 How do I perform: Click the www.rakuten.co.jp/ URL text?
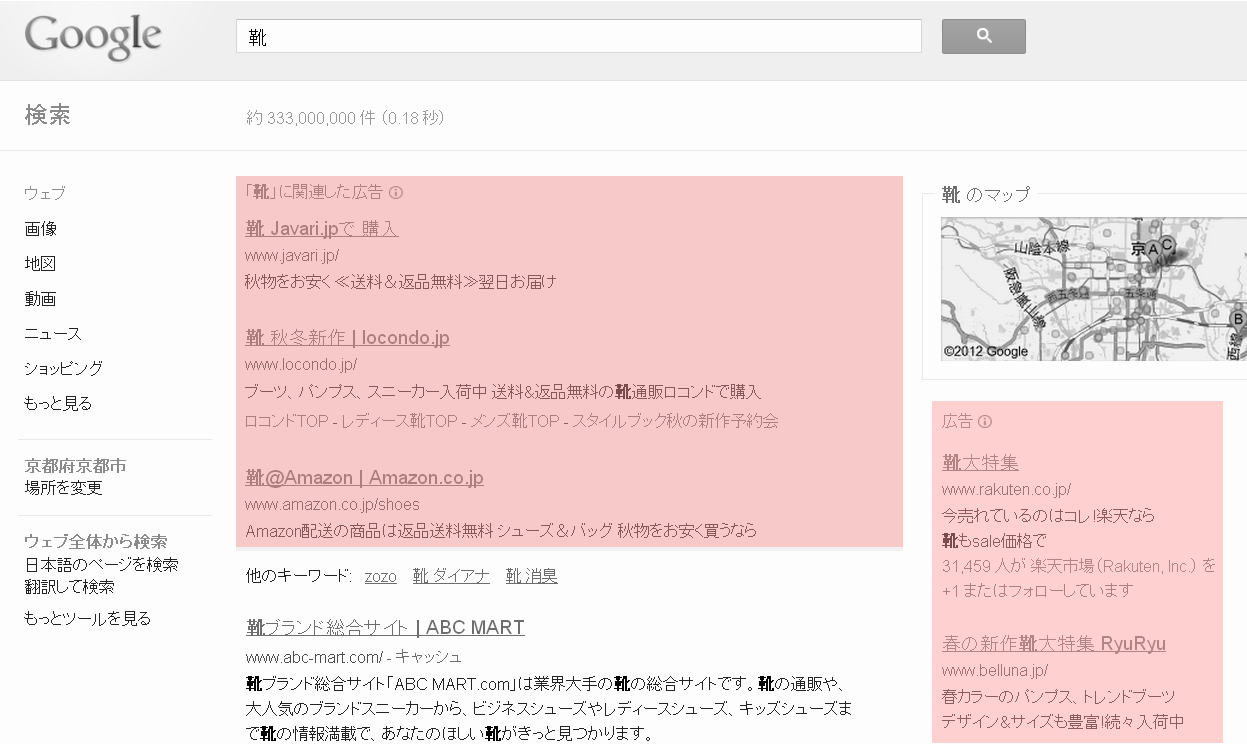coord(1007,489)
